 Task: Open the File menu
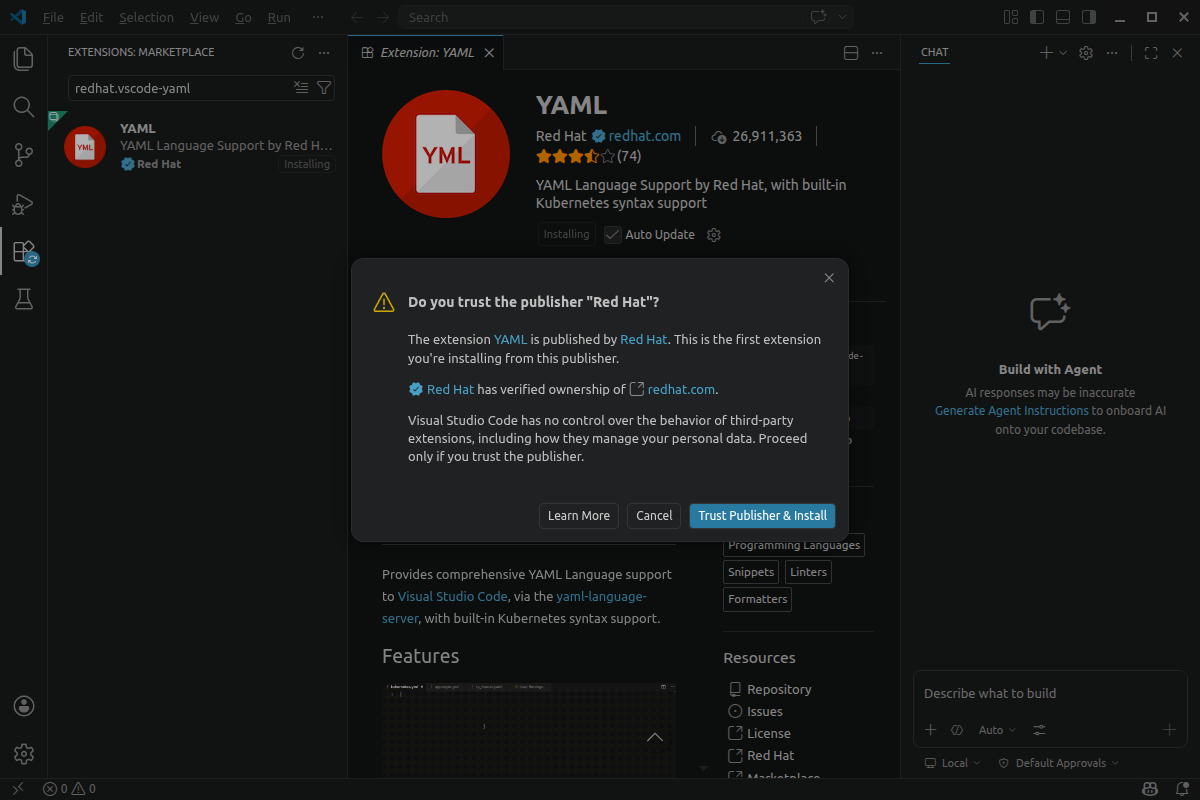click(x=53, y=17)
